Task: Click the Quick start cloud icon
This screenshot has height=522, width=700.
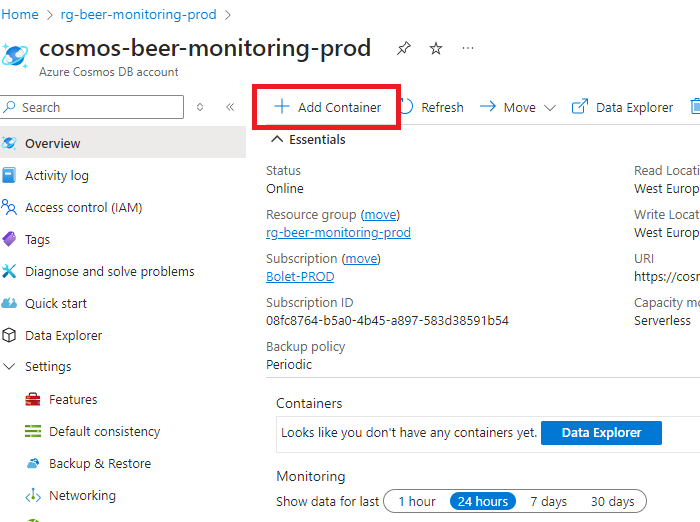Action: (x=9, y=304)
